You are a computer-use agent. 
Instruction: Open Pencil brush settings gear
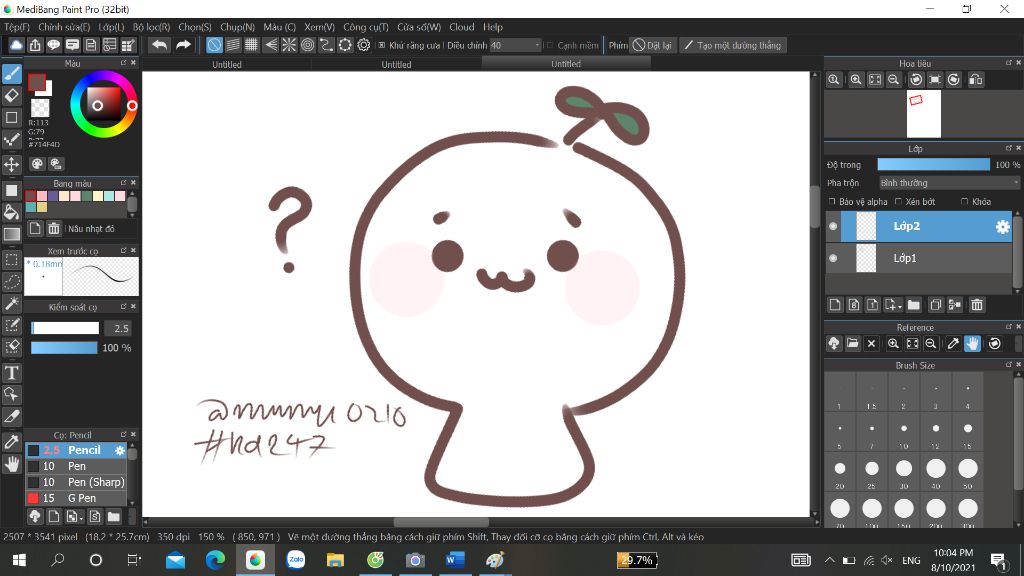pyautogui.click(x=120, y=450)
